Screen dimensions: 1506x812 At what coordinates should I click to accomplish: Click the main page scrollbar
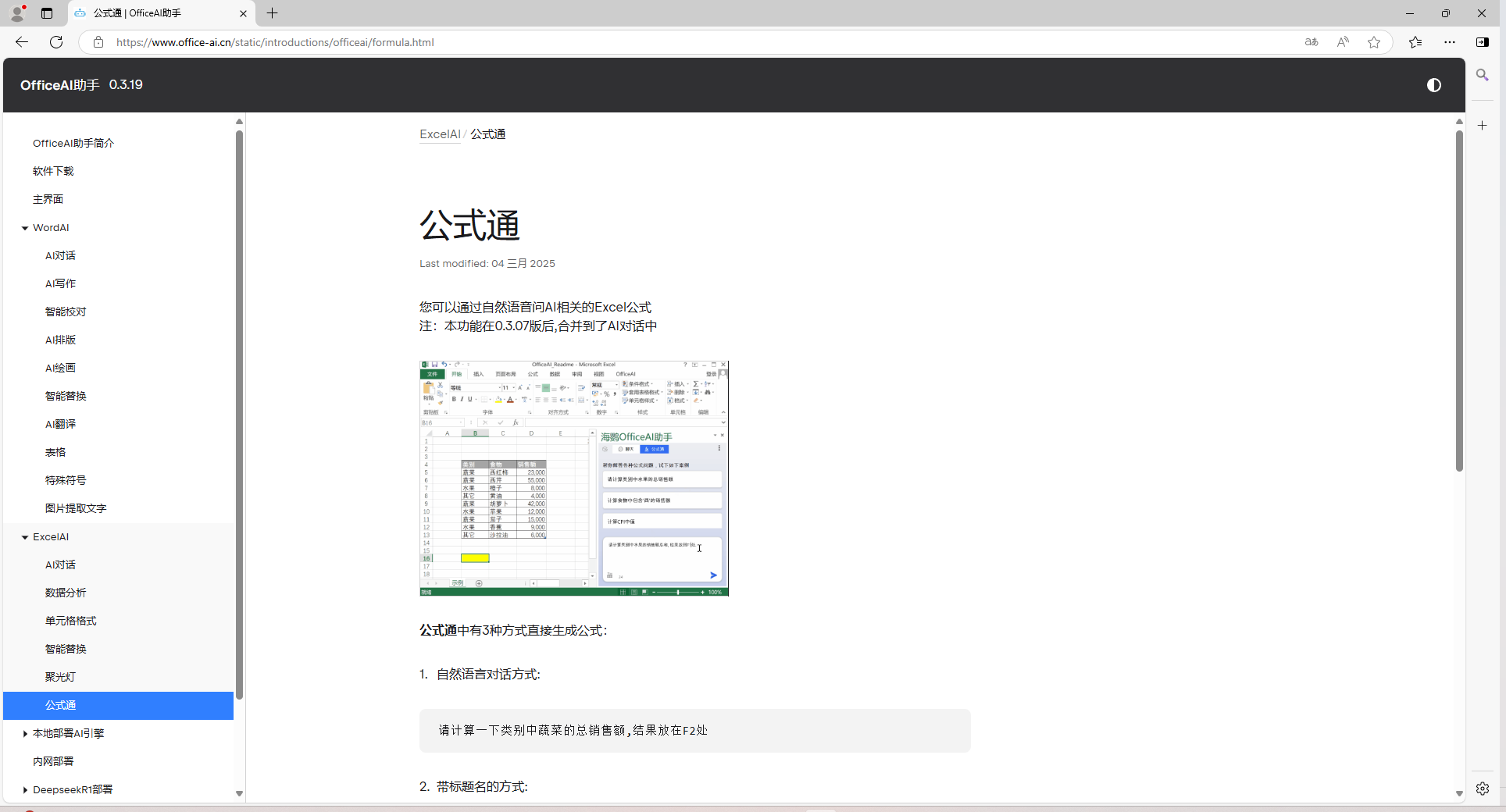[x=1459, y=301]
